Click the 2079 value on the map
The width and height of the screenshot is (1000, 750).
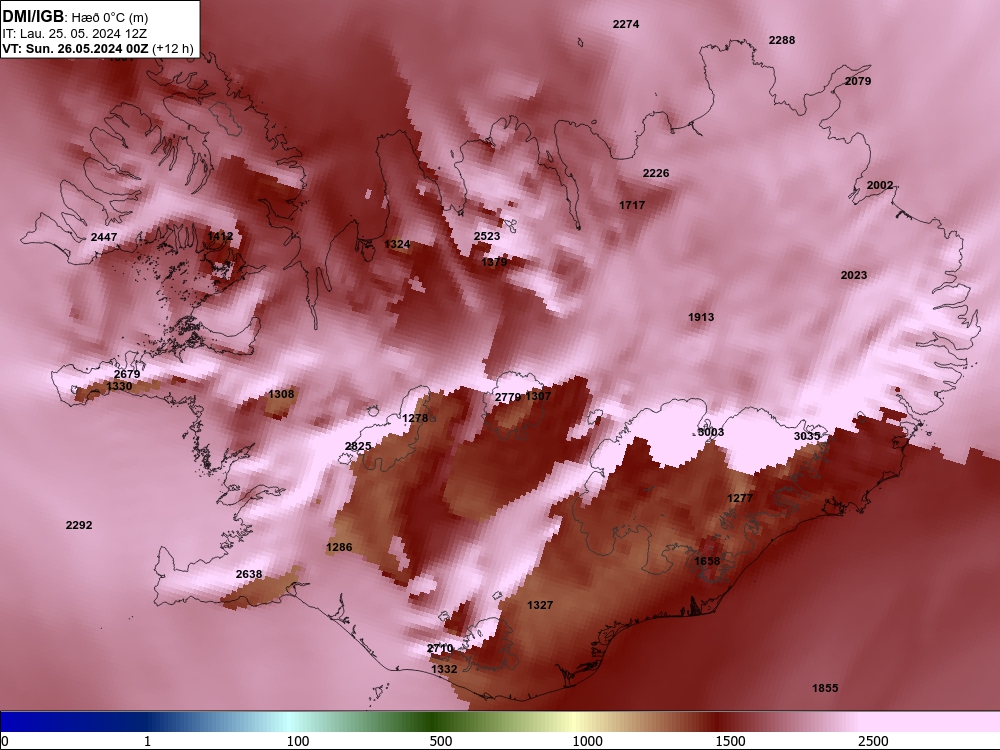click(x=858, y=81)
